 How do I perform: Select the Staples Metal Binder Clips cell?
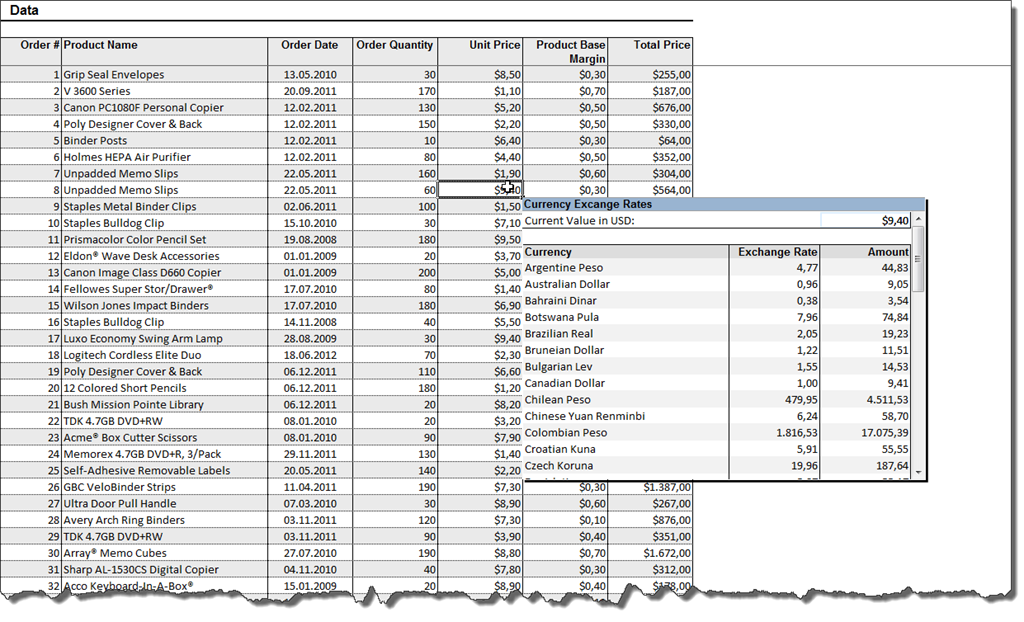(165, 206)
